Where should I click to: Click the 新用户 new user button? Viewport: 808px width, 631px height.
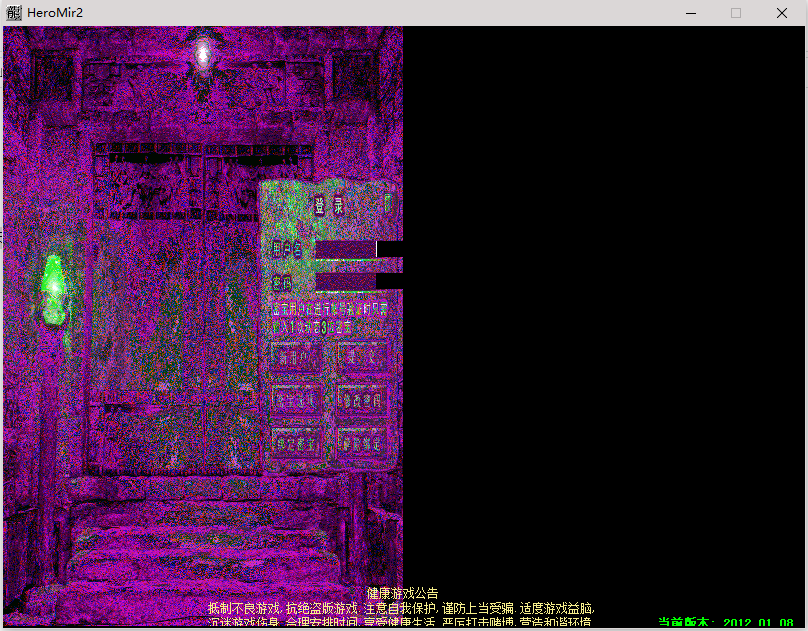tap(296, 357)
